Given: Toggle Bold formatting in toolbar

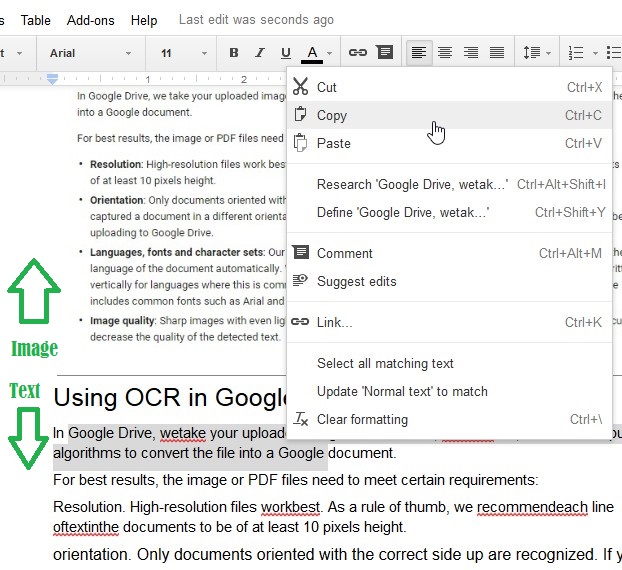Looking at the screenshot, I should click(234, 53).
